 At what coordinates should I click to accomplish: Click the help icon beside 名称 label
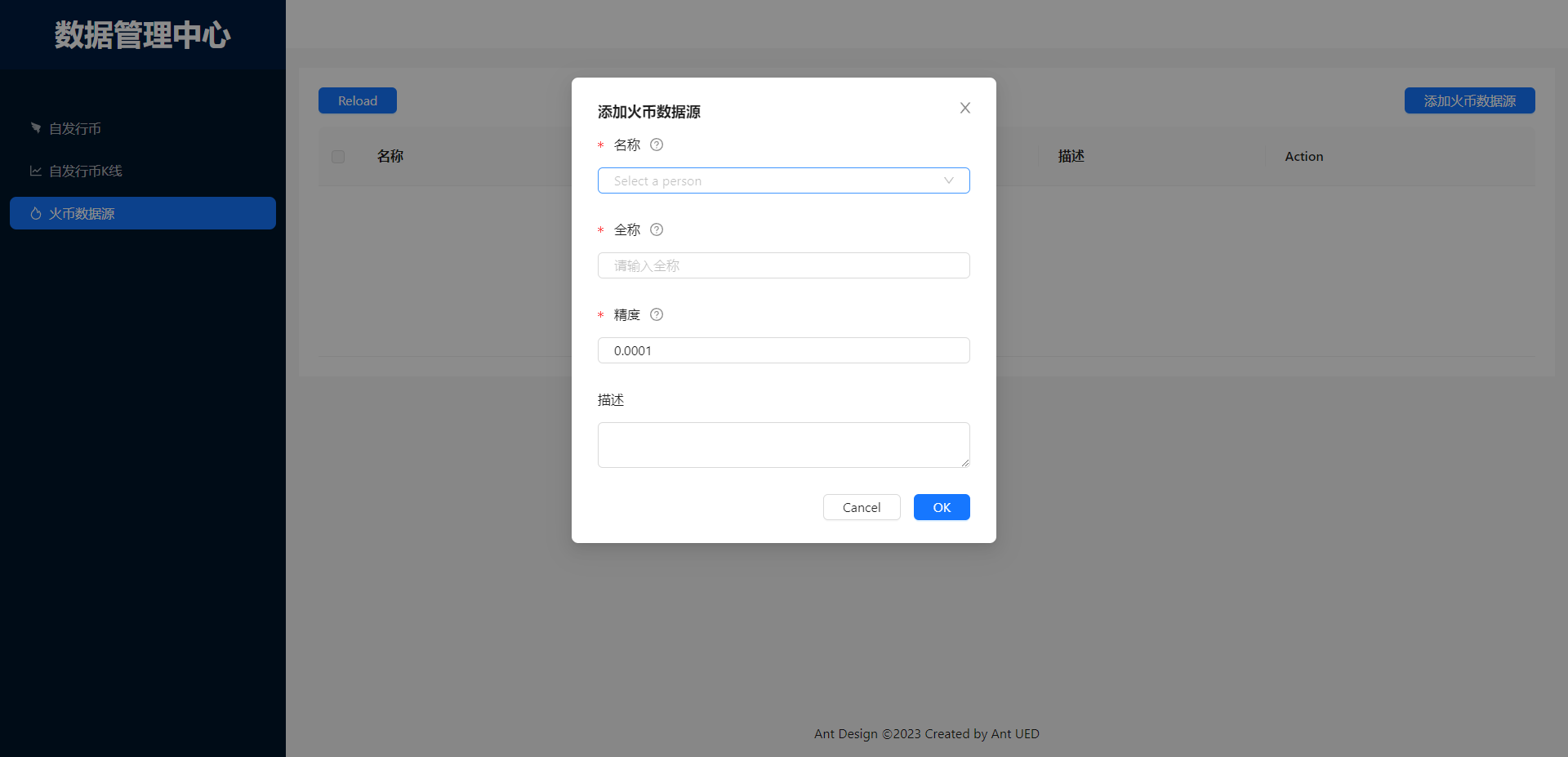(x=657, y=145)
